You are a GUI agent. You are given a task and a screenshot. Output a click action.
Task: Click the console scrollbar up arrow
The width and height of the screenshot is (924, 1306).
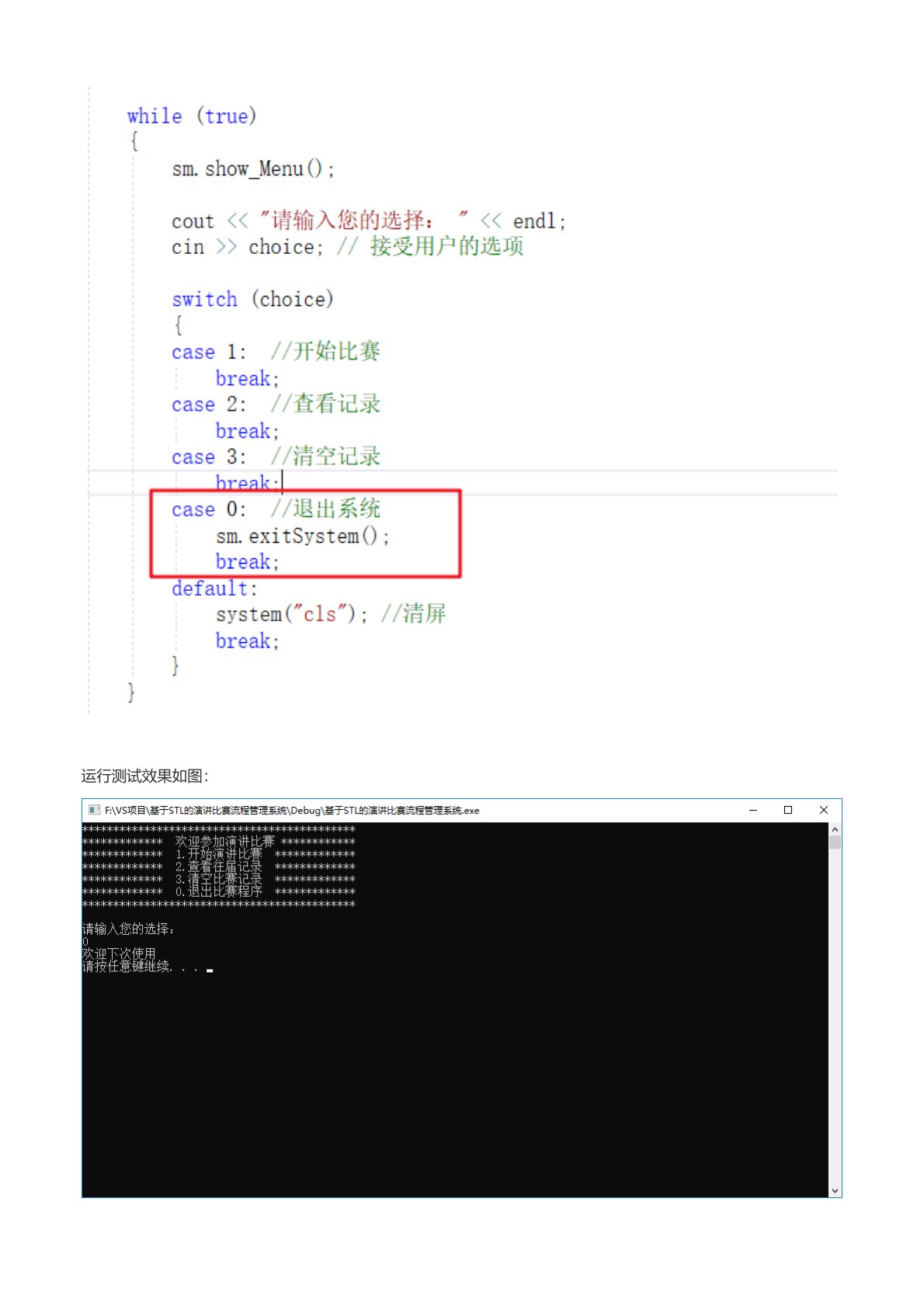(835, 829)
